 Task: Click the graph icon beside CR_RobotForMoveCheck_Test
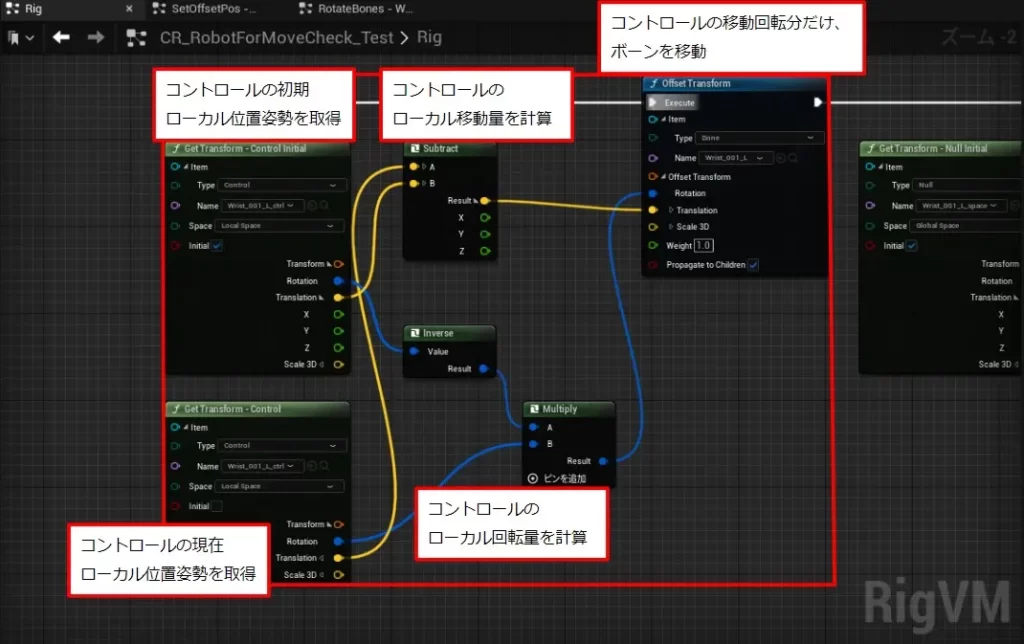(137, 36)
